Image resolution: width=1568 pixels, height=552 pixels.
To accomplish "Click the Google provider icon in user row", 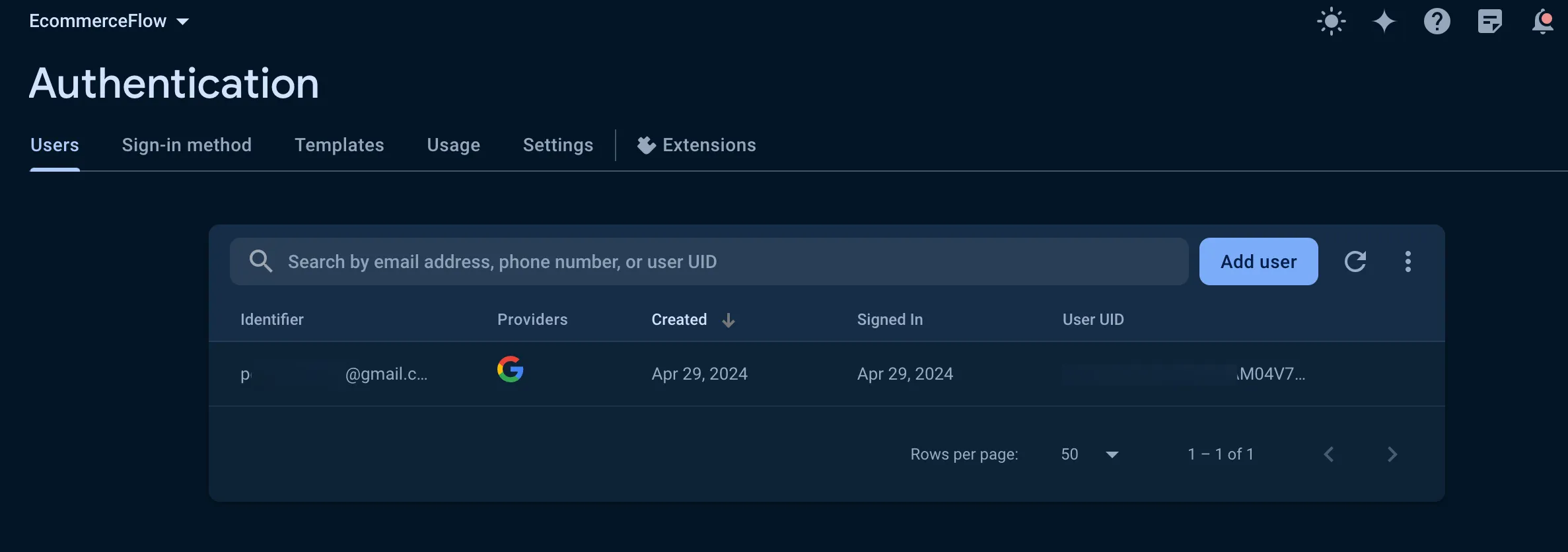I will pos(510,369).
